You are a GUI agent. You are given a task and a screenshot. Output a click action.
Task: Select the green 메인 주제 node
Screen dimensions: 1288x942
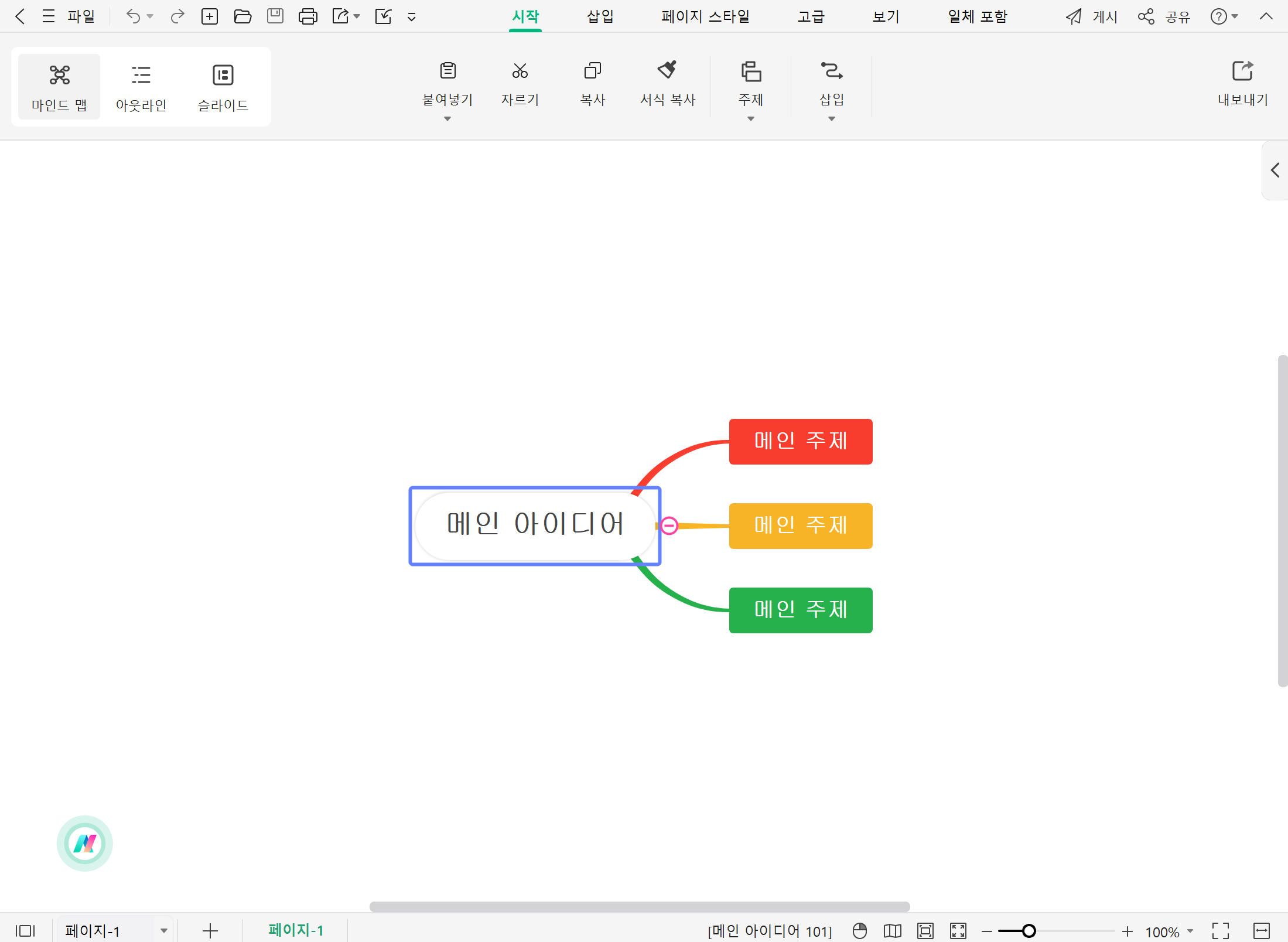pyautogui.click(x=801, y=610)
